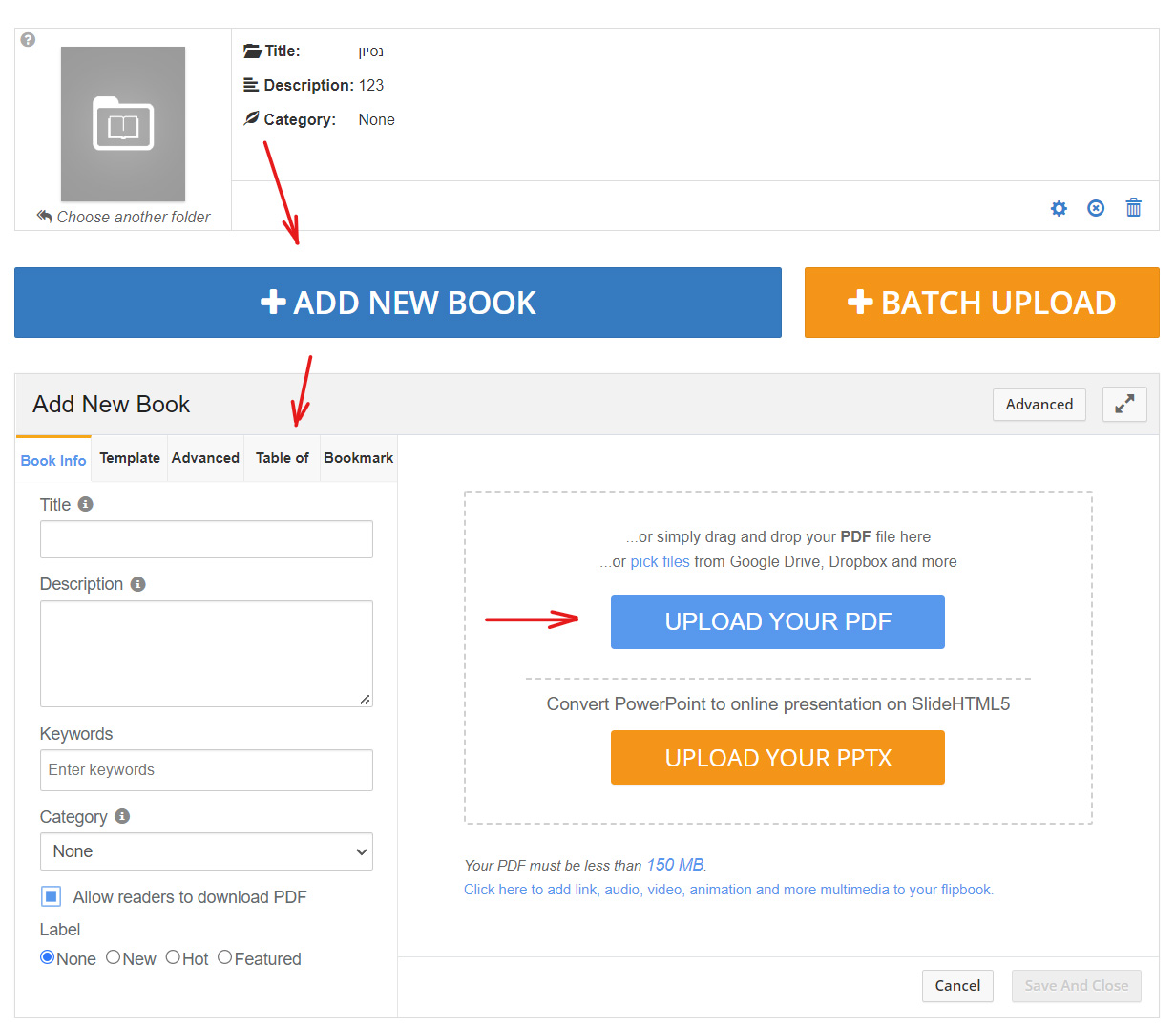Click Batch Upload button
Image resolution: width=1176 pixels, height=1028 pixels.
click(981, 303)
